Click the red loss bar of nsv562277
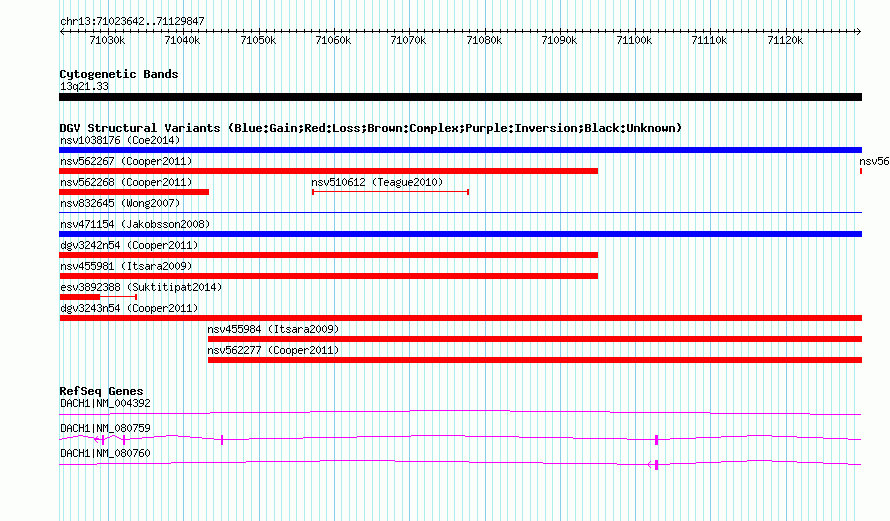The height and width of the screenshot is (521, 890). [535, 360]
